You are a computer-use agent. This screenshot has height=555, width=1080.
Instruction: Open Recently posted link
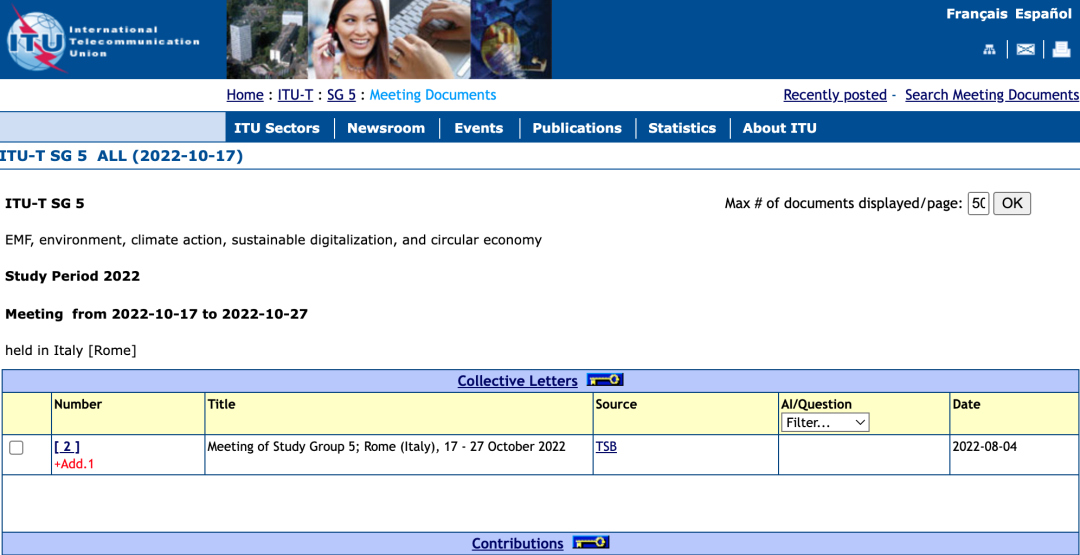835,95
